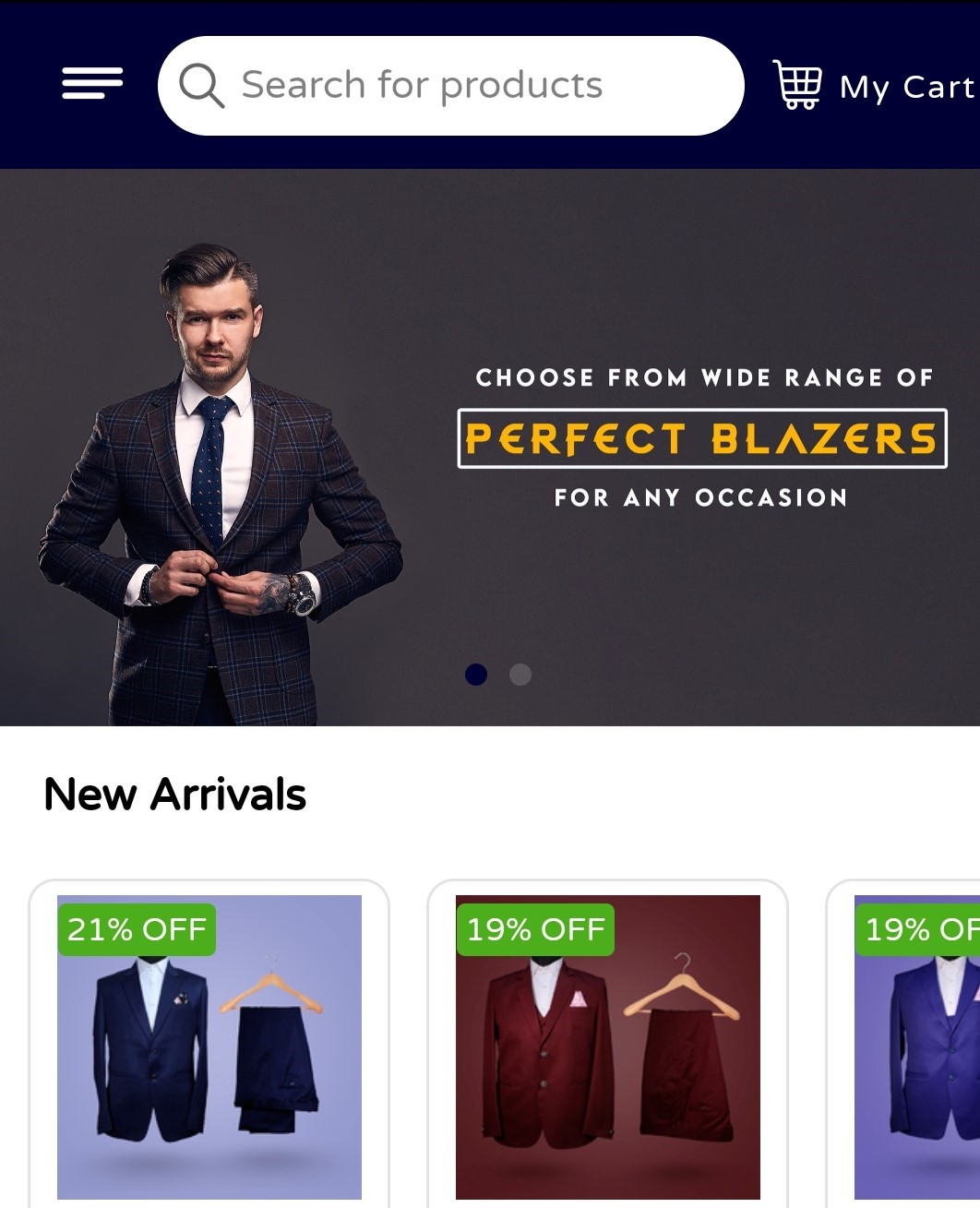Image resolution: width=980 pixels, height=1208 pixels.
Task: Click the My Cart label
Action: (x=906, y=87)
